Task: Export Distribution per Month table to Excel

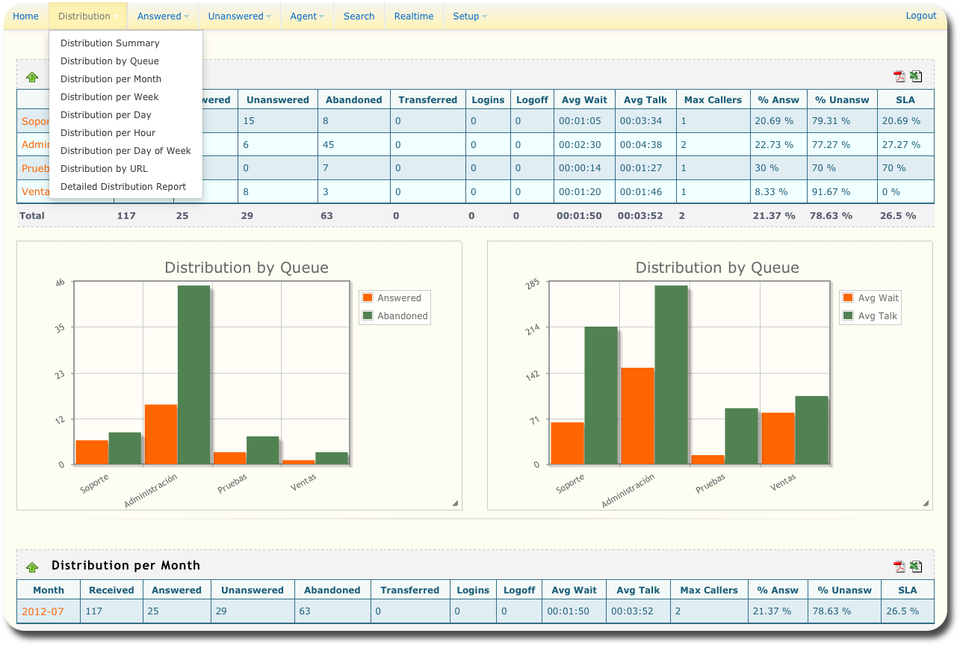Action: [x=916, y=567]
